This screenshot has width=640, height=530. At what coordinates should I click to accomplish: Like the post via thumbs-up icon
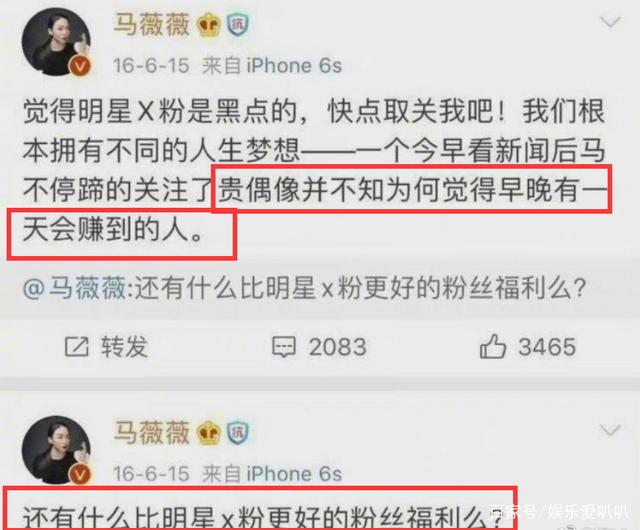pyautogui.click(x=493, y=346)
